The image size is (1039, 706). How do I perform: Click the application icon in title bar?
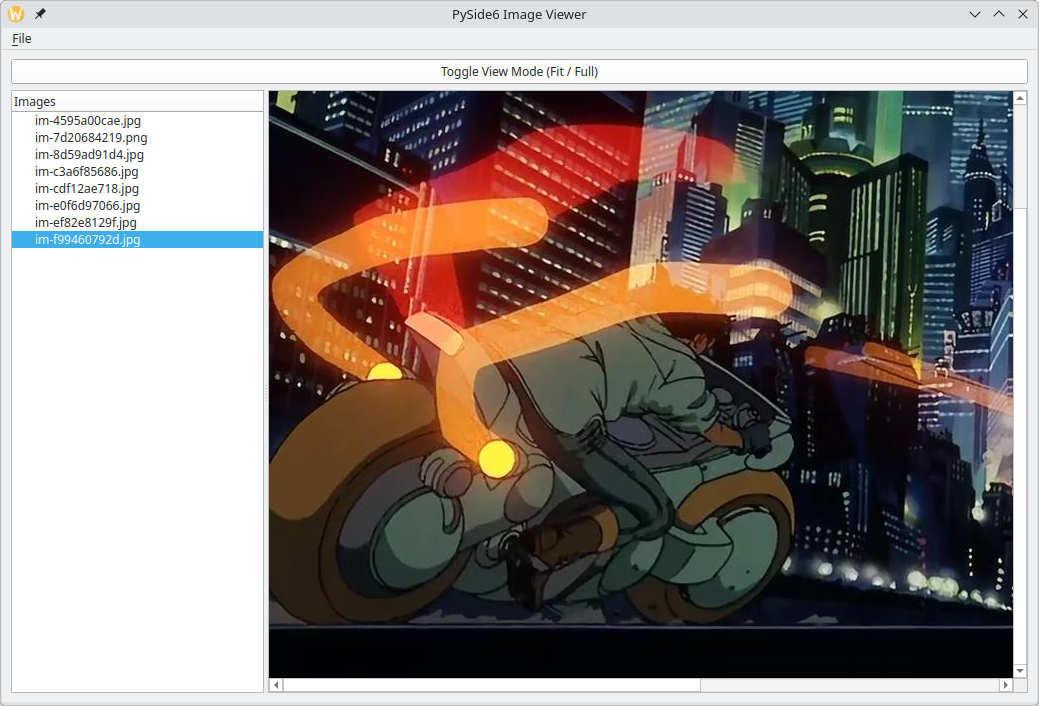tap(16, 14)
